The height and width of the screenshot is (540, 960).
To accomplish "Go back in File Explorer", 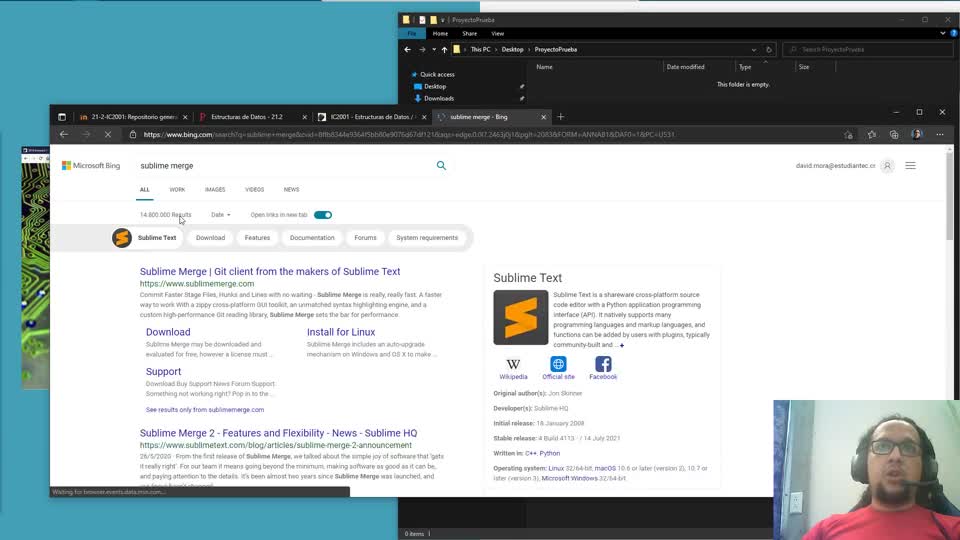I will (408, 50).
